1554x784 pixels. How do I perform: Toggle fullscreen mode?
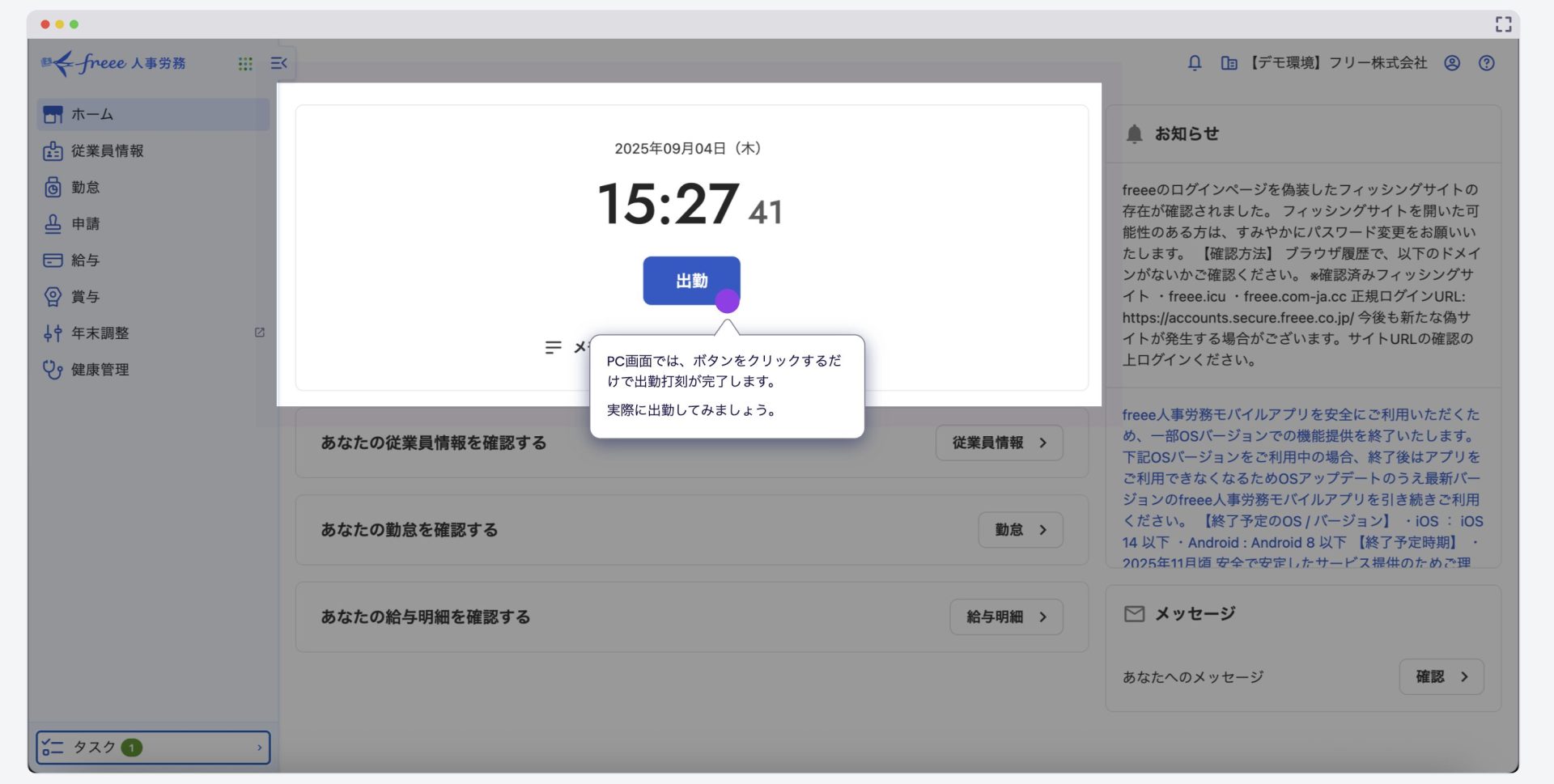point(1504,25)
